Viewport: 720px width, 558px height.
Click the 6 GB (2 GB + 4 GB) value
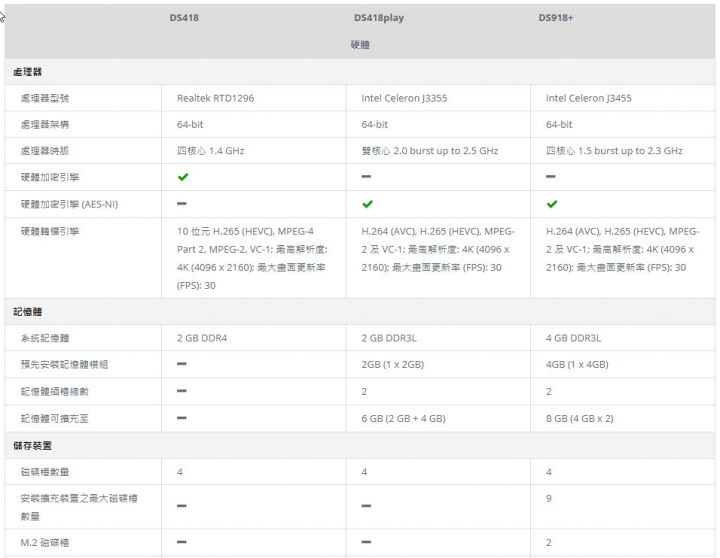[x=404, y=418]
